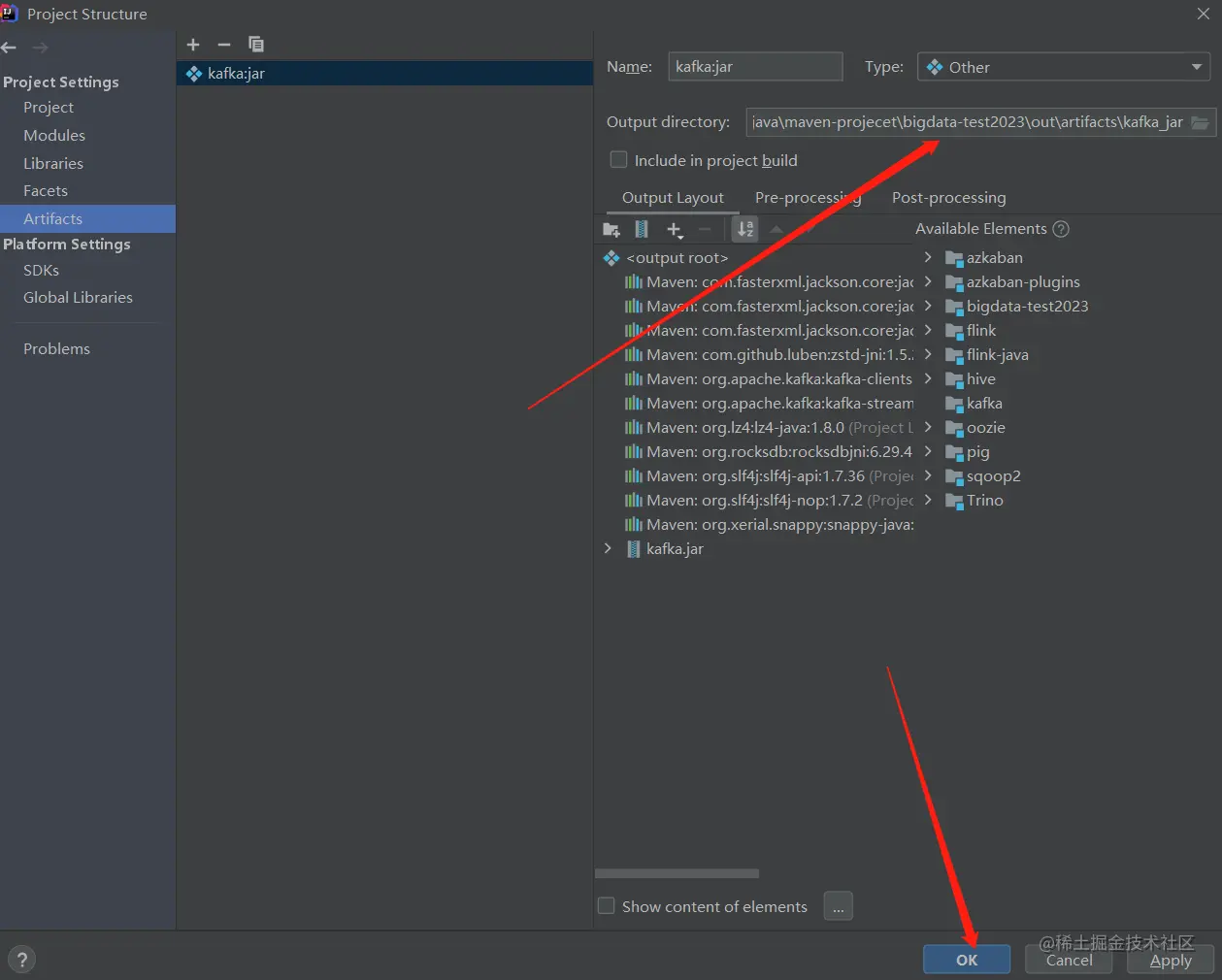Open the Type dropdown showing Other
This screenshot has height=980, width=1222.
point(1065,67)
